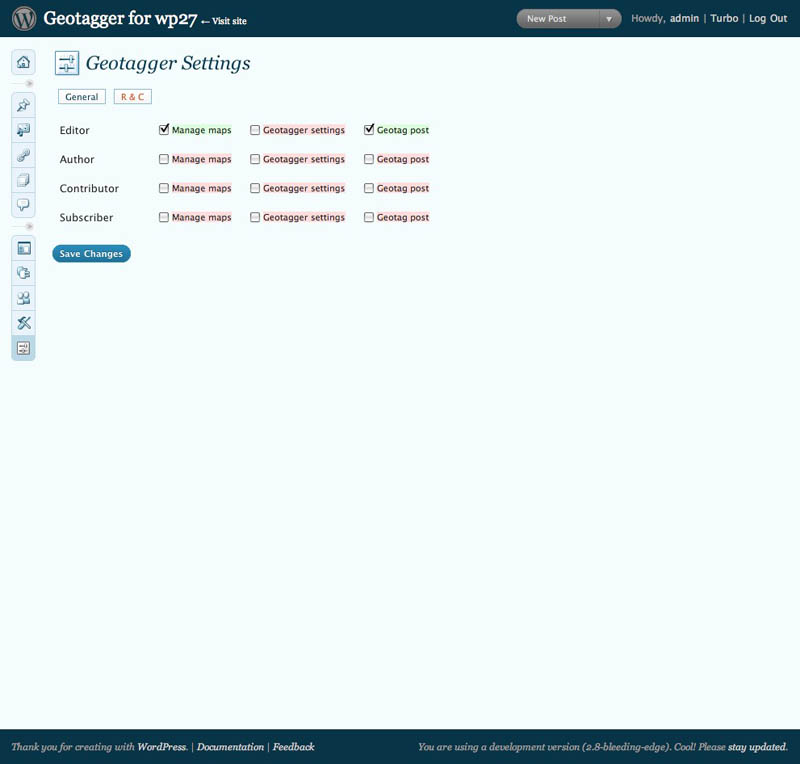800x764 pixels.
Task: Click the WordPress logo in header
Action: pos(24,19)
